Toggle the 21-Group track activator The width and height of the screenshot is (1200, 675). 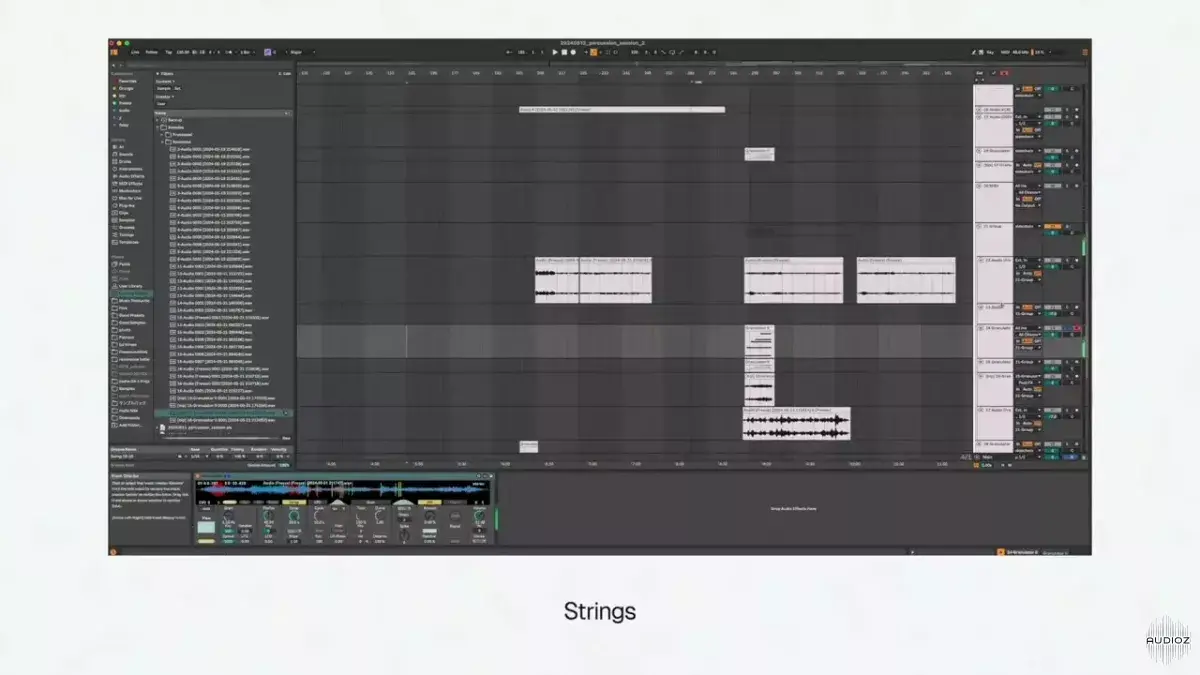[1051, 228]
